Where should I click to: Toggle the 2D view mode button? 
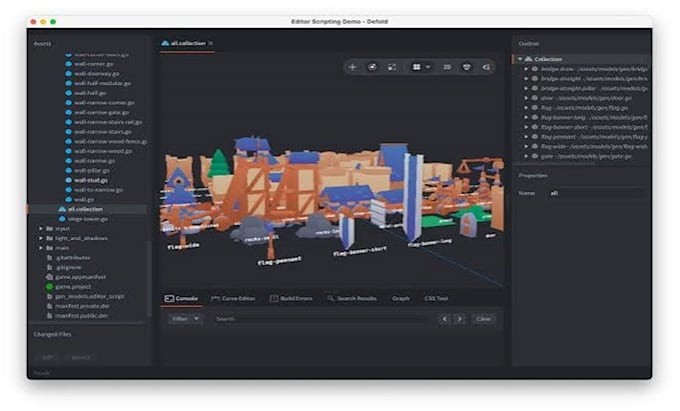click(x=447, y=67)
